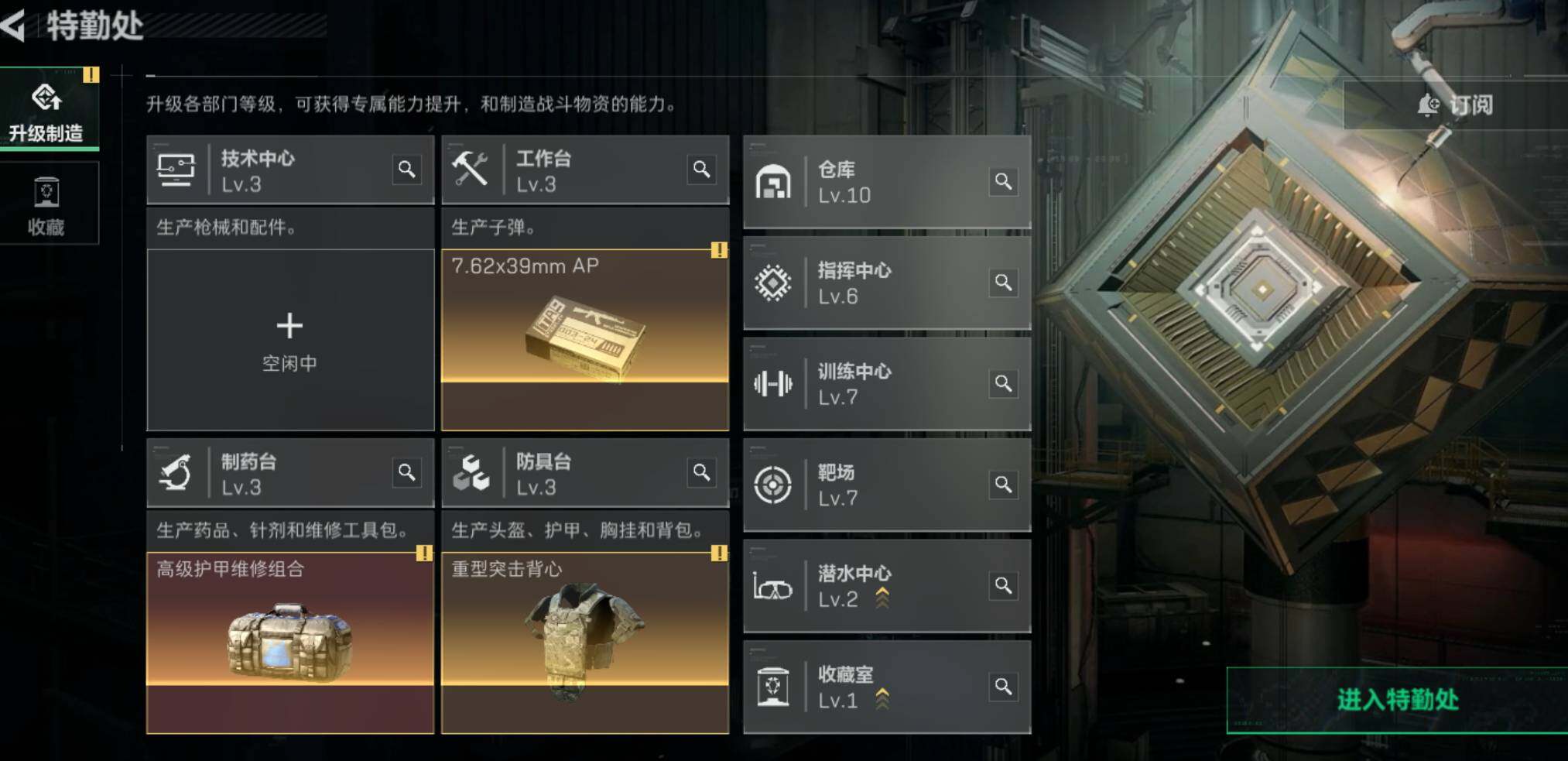Screen dimensions: 1568x761
Task: Open the 技术中心 magnifier details icon
Action: click(x=406, y=170)
